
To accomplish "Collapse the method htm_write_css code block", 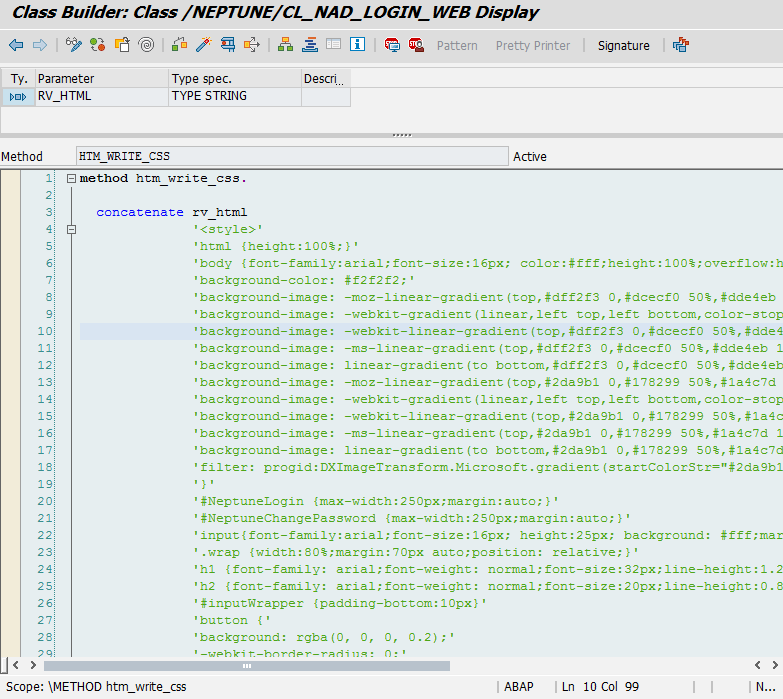I will click(x=71, y=179).
